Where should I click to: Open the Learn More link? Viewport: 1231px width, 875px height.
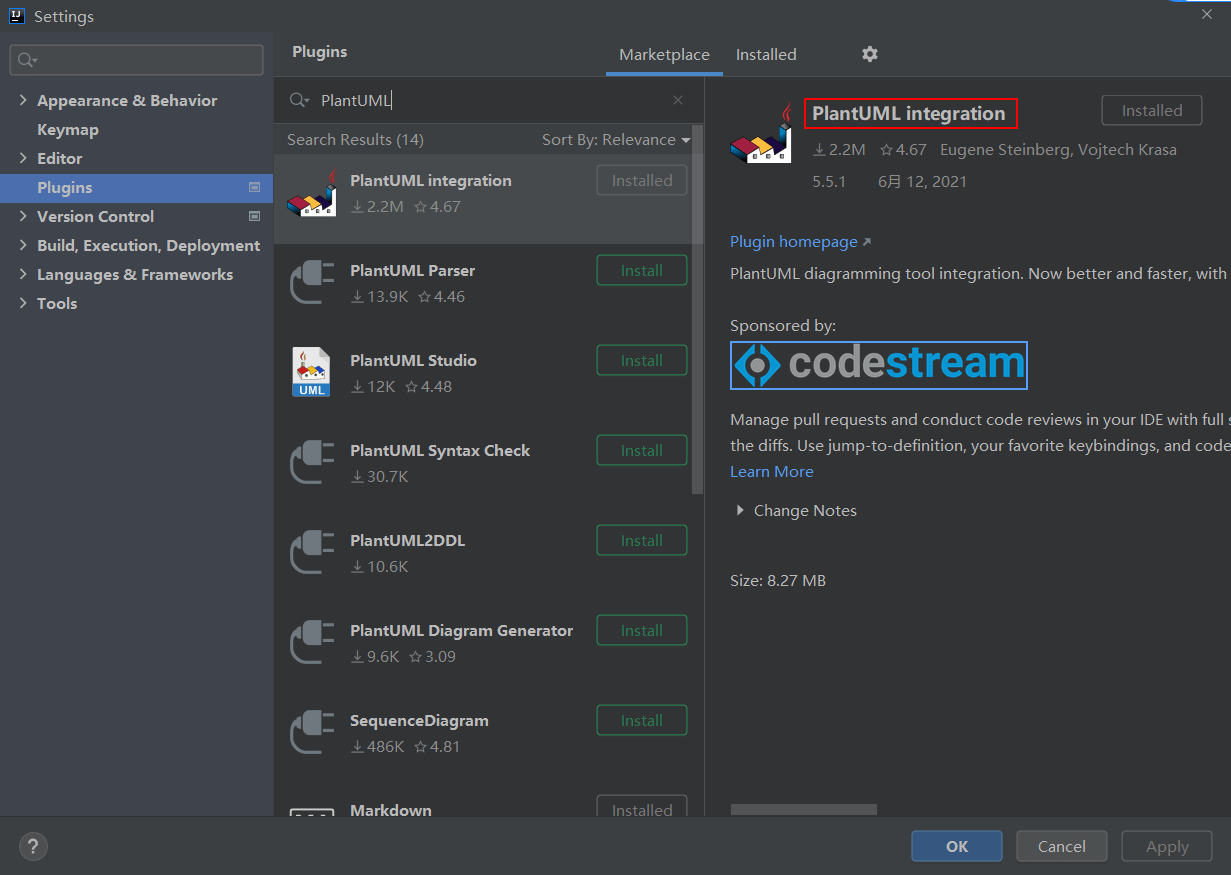tap(772, 471)
